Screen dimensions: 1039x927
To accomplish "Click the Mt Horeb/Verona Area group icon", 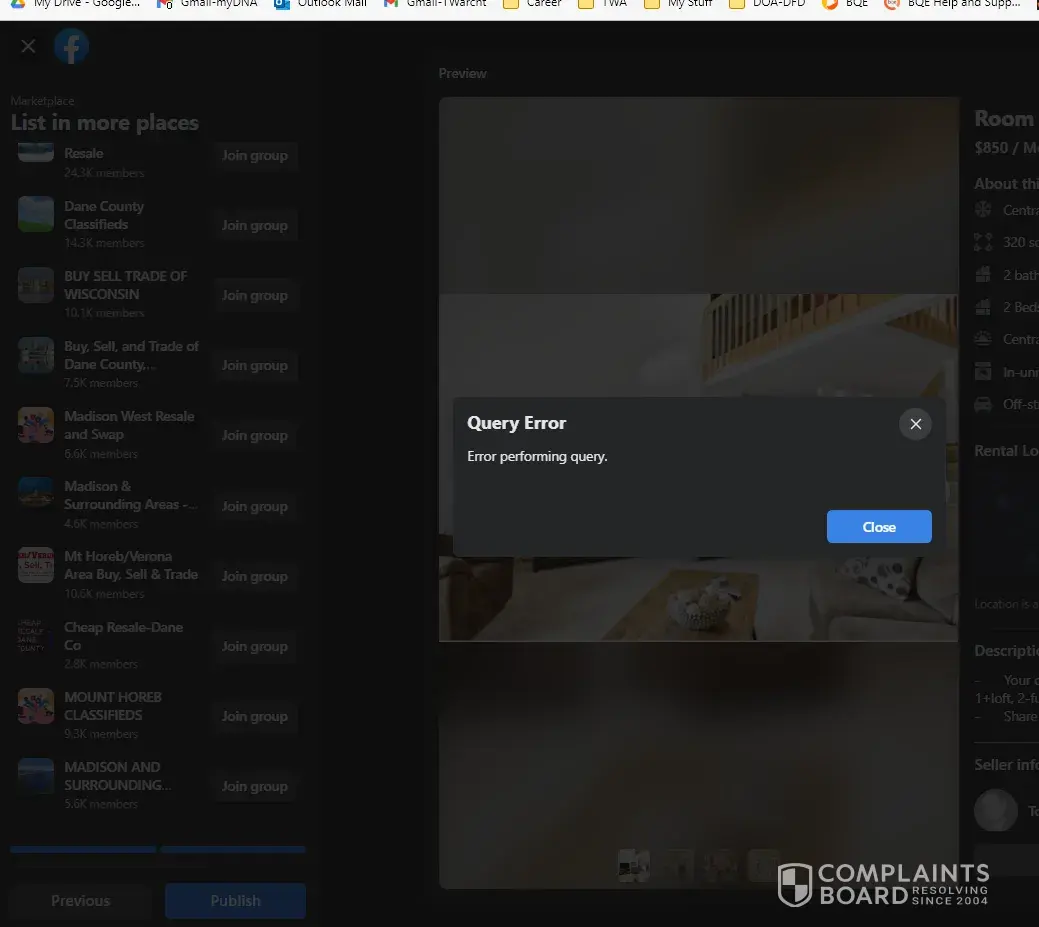I will pos(36,565).
